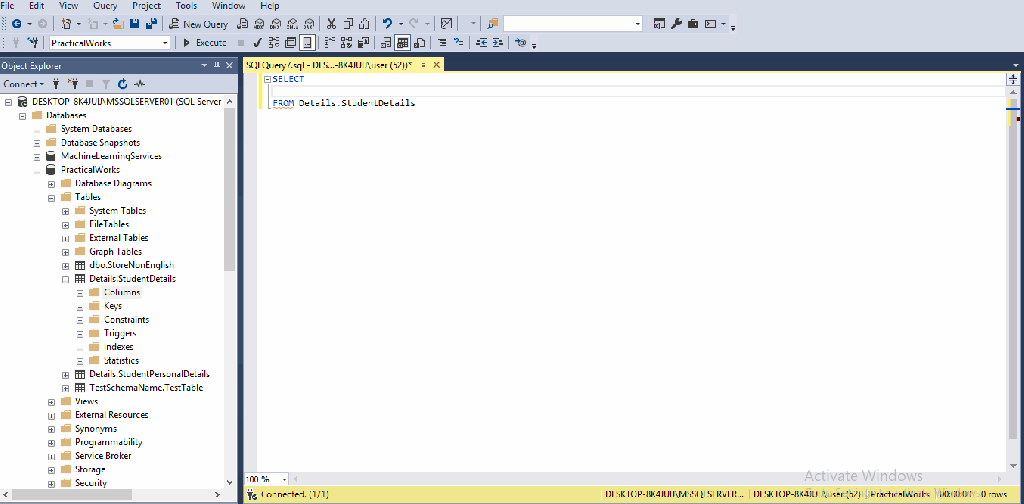Toggle Results to Grid option
Image resolution: width=1024 pixels, height=504 pixels.
pos(402,43)
